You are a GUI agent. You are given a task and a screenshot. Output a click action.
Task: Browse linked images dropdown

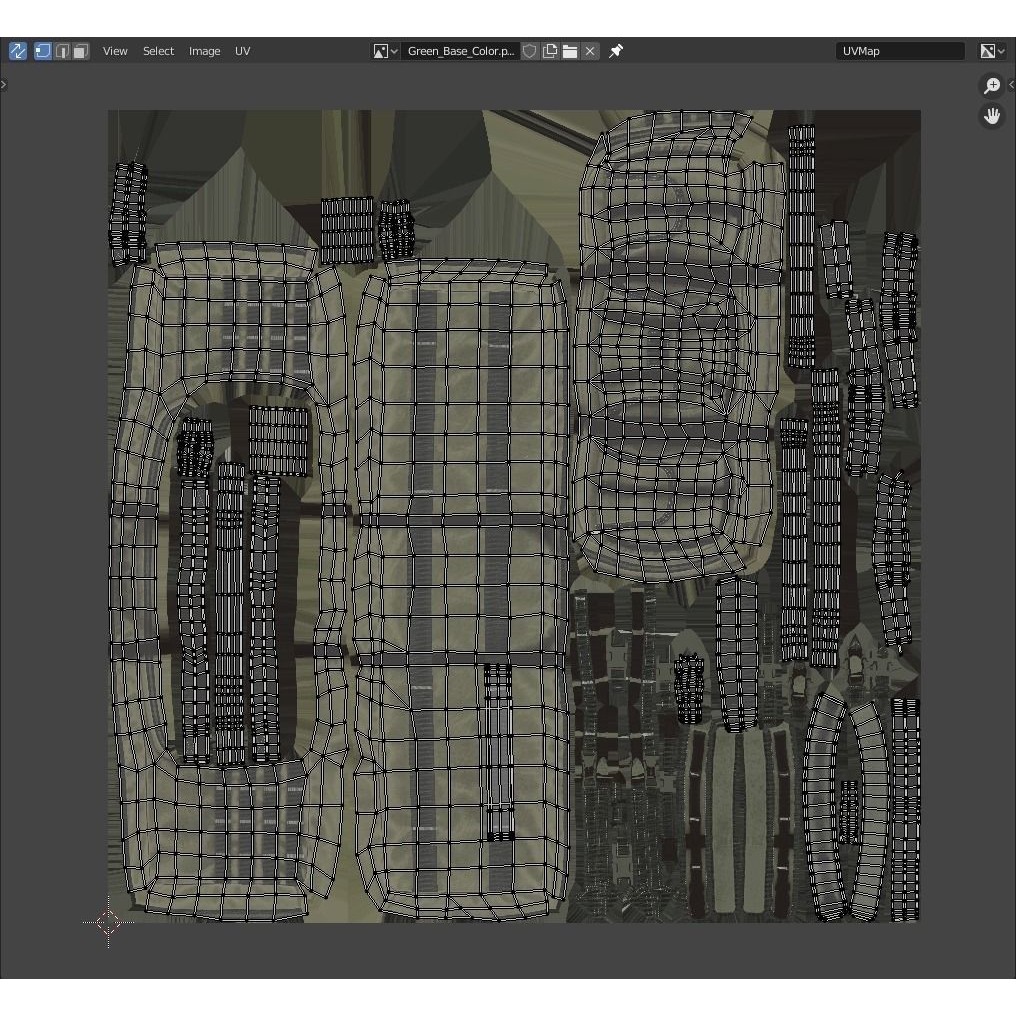point(385,51)
